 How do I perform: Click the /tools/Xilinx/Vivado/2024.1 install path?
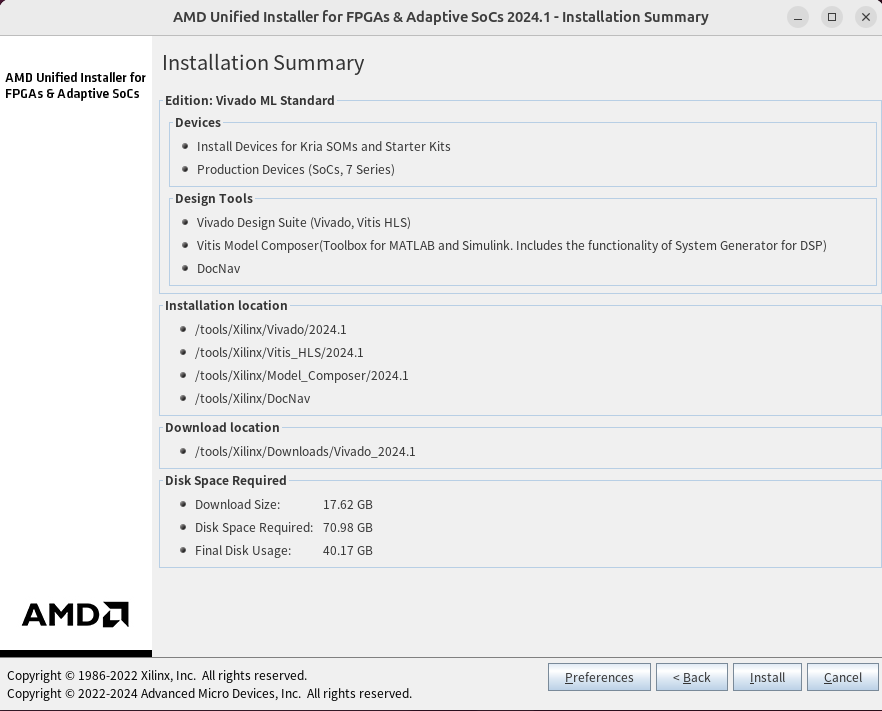[x=270, y=329]
